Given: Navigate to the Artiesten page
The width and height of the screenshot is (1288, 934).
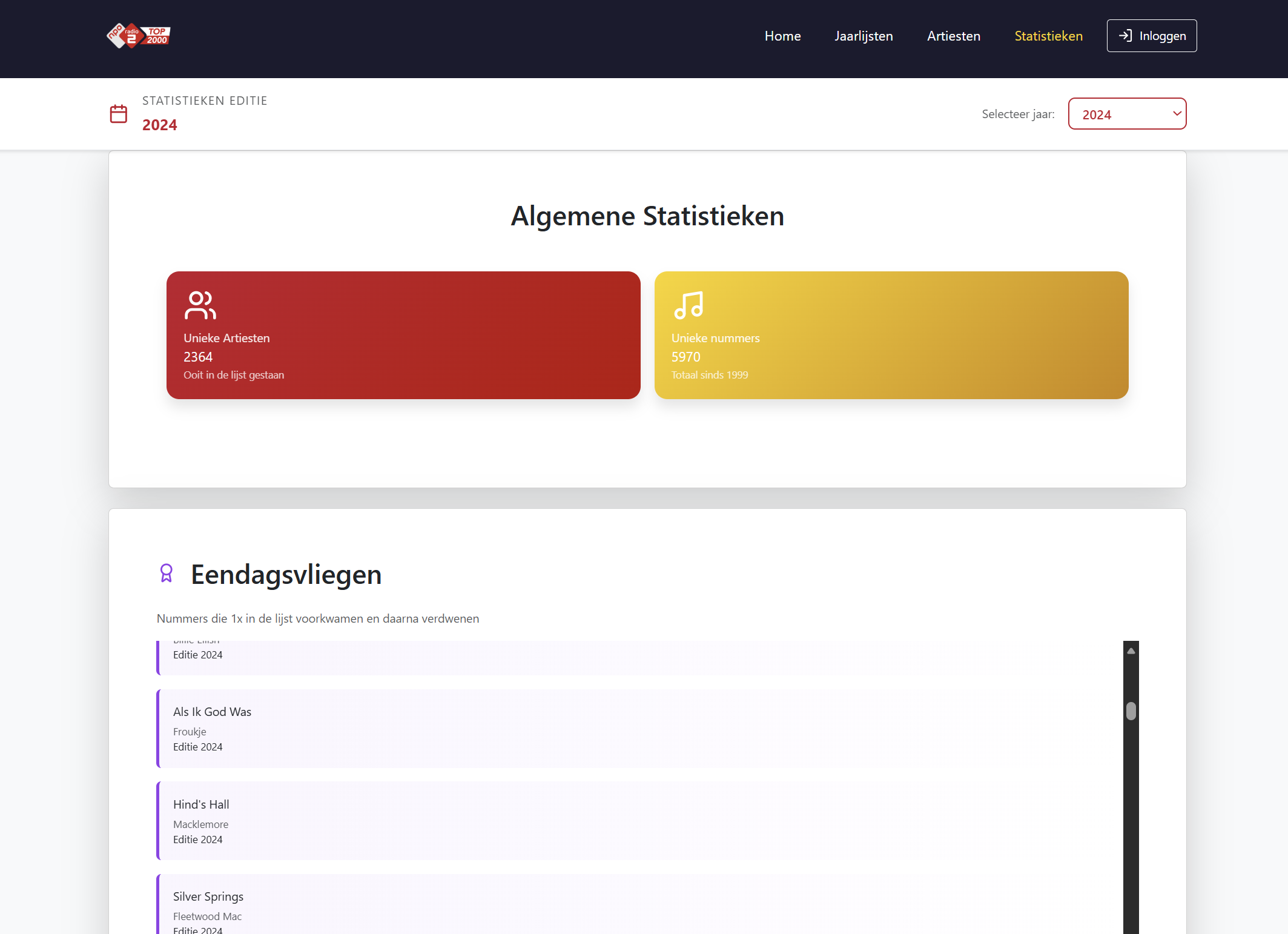Looking at the screenshot, I should coord(953,36).
